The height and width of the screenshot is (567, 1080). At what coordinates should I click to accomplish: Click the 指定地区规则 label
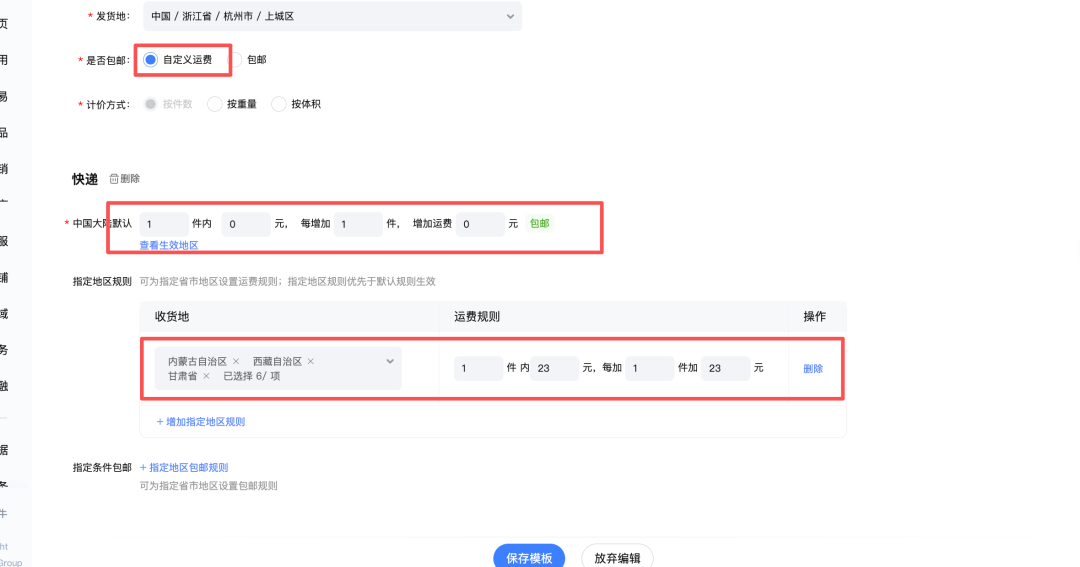point(102,281)
